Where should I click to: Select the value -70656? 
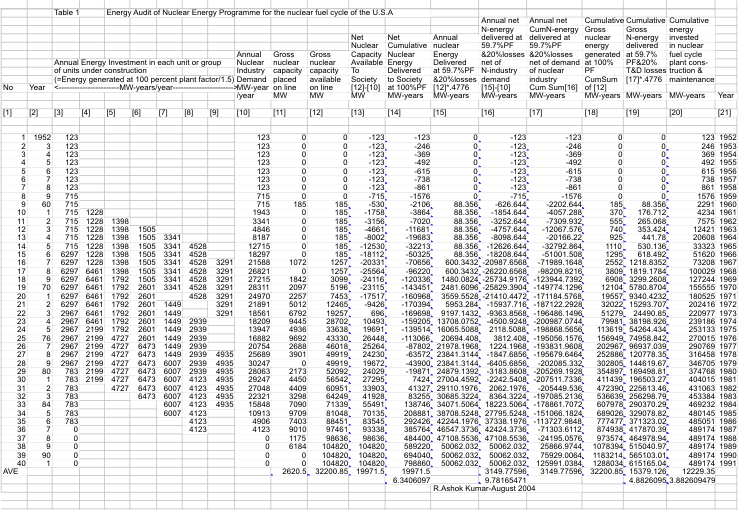click(419, 263)
